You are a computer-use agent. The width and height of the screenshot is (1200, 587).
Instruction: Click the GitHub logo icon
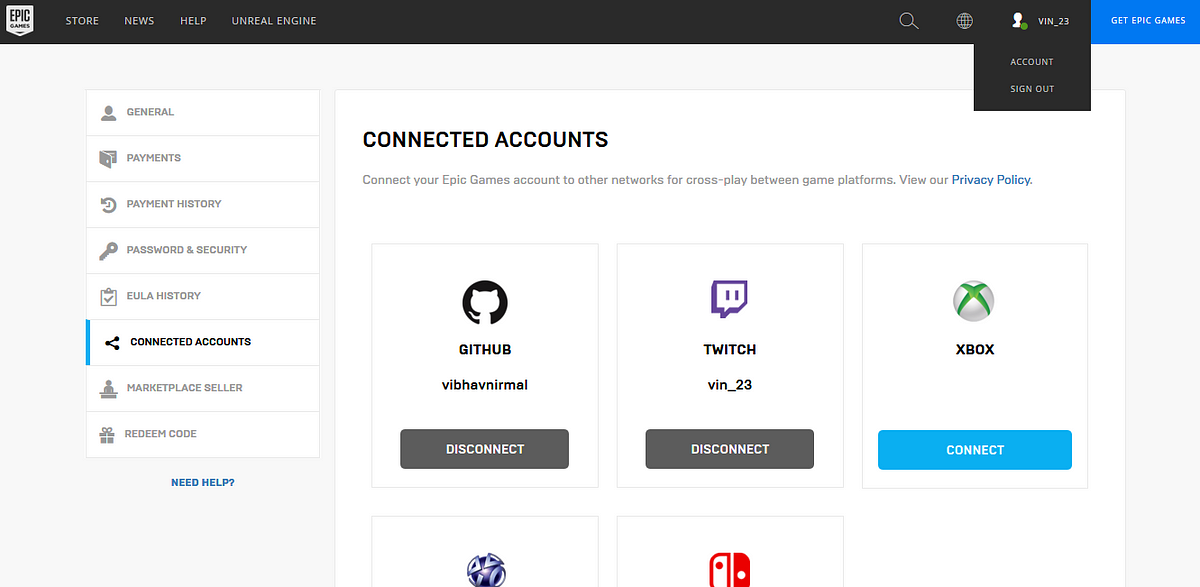pyautogui.click(x=485, y=302)
